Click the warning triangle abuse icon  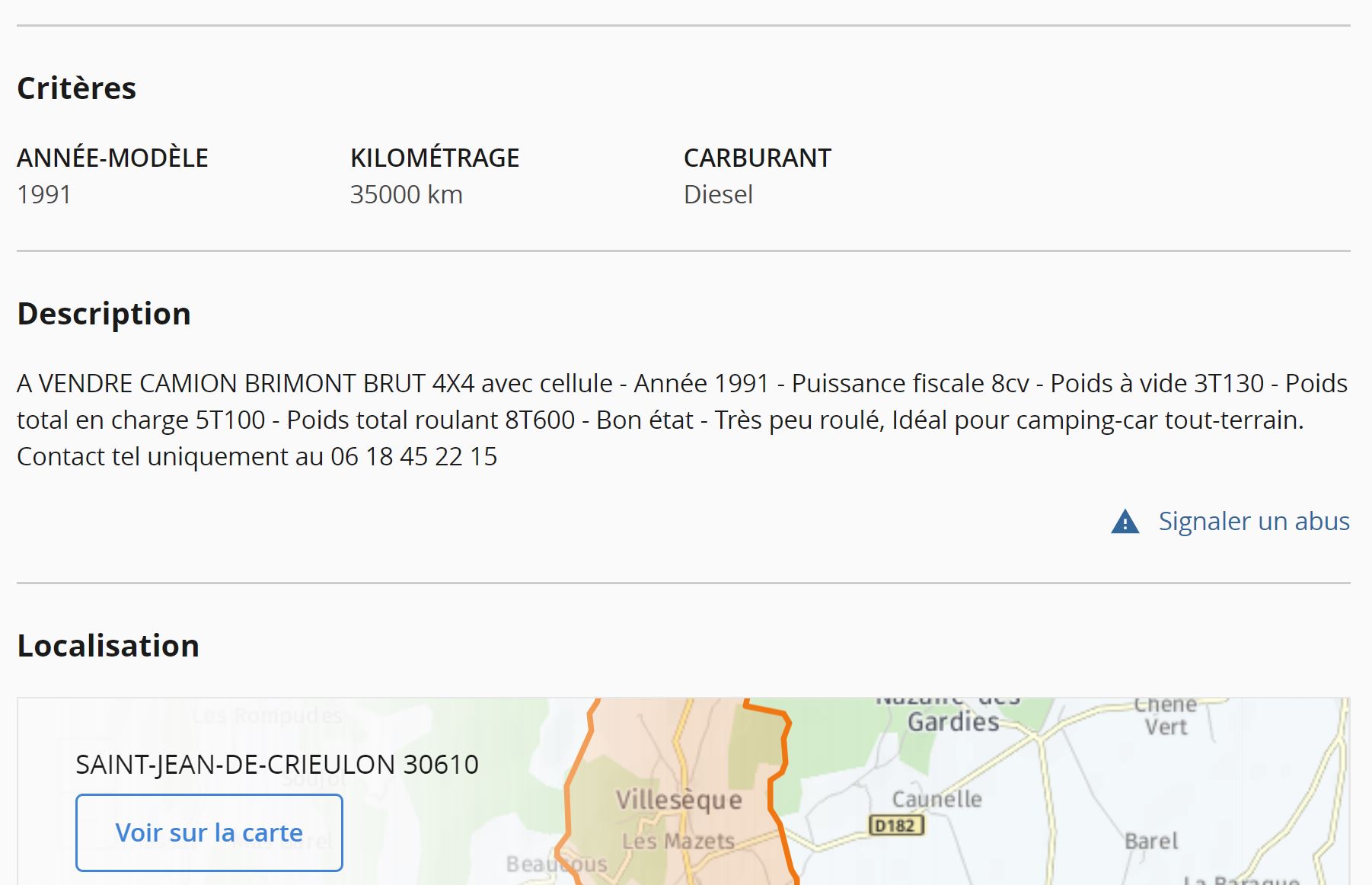point(1125,522)
